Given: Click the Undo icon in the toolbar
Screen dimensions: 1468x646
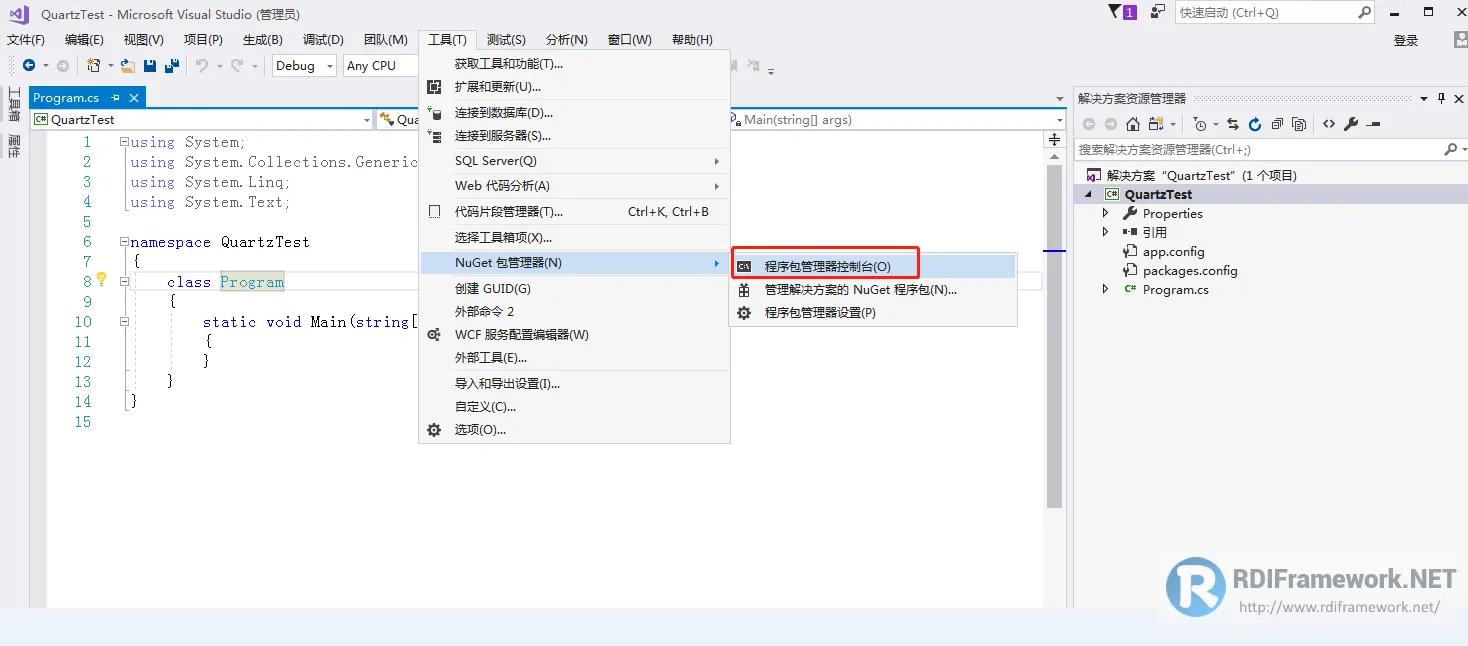Looking at the screenshot, I should click(202, 65).
